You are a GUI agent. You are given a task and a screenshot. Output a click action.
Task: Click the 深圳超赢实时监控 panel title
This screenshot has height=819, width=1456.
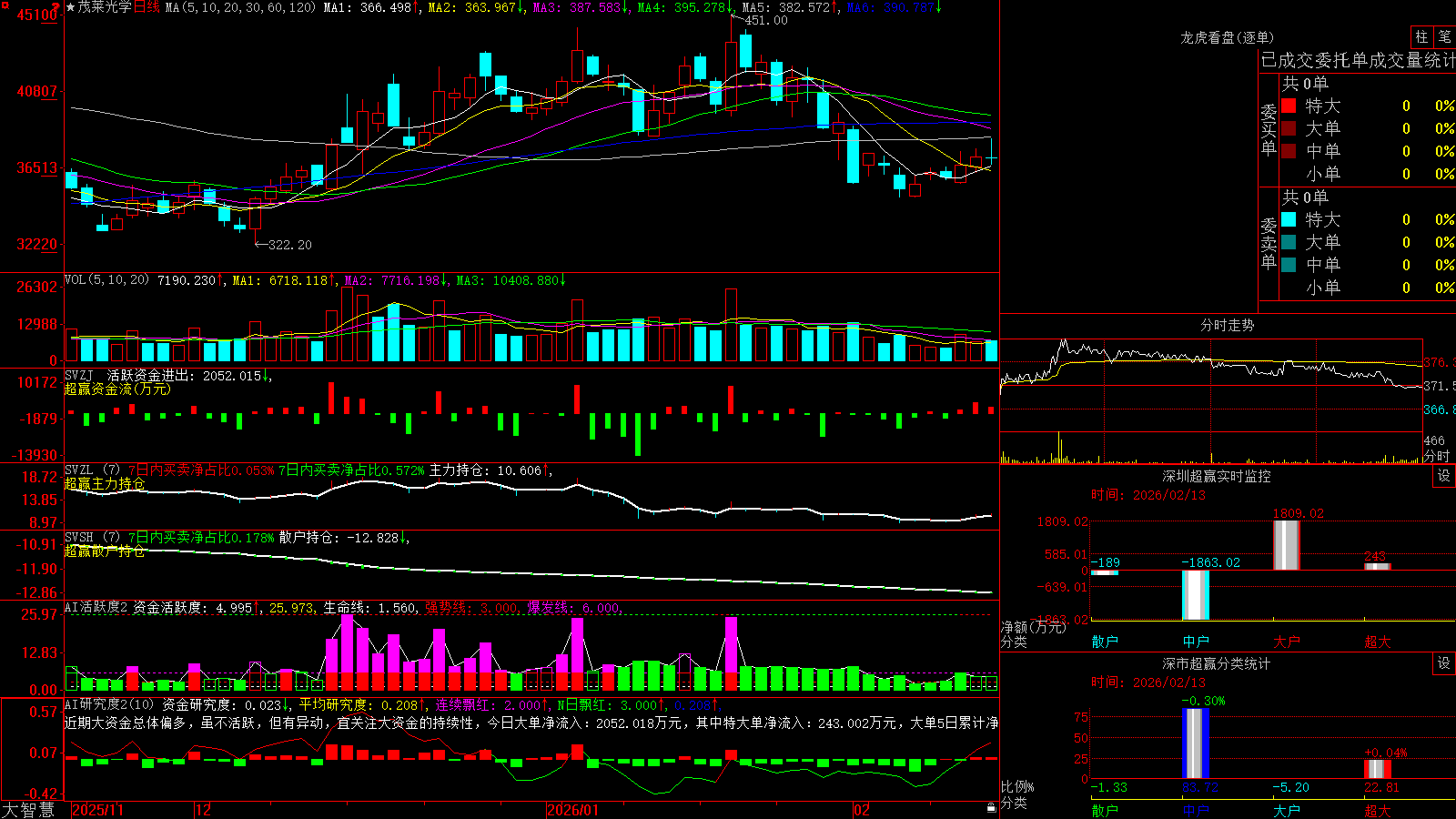(x=1216, y=476)
